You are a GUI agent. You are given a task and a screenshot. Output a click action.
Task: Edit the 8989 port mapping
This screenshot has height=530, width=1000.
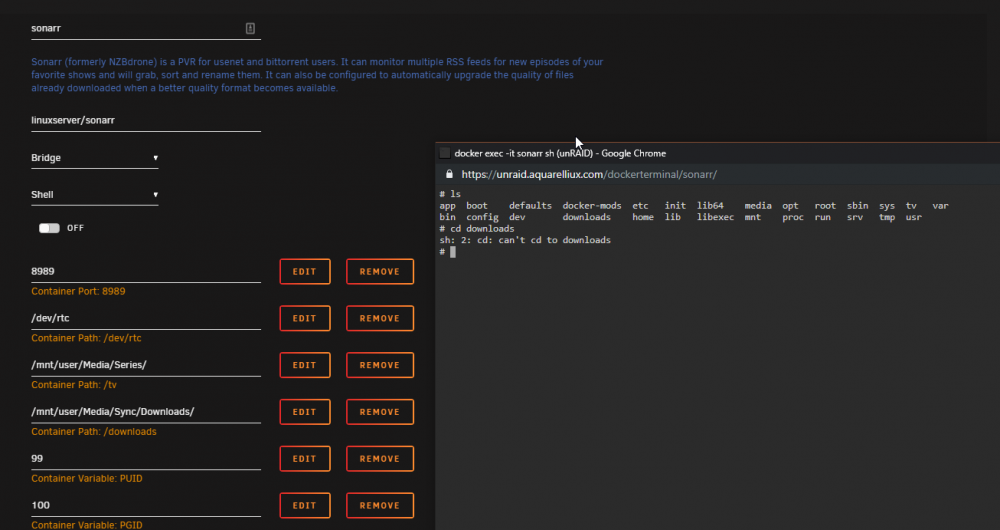pos(305,272)
